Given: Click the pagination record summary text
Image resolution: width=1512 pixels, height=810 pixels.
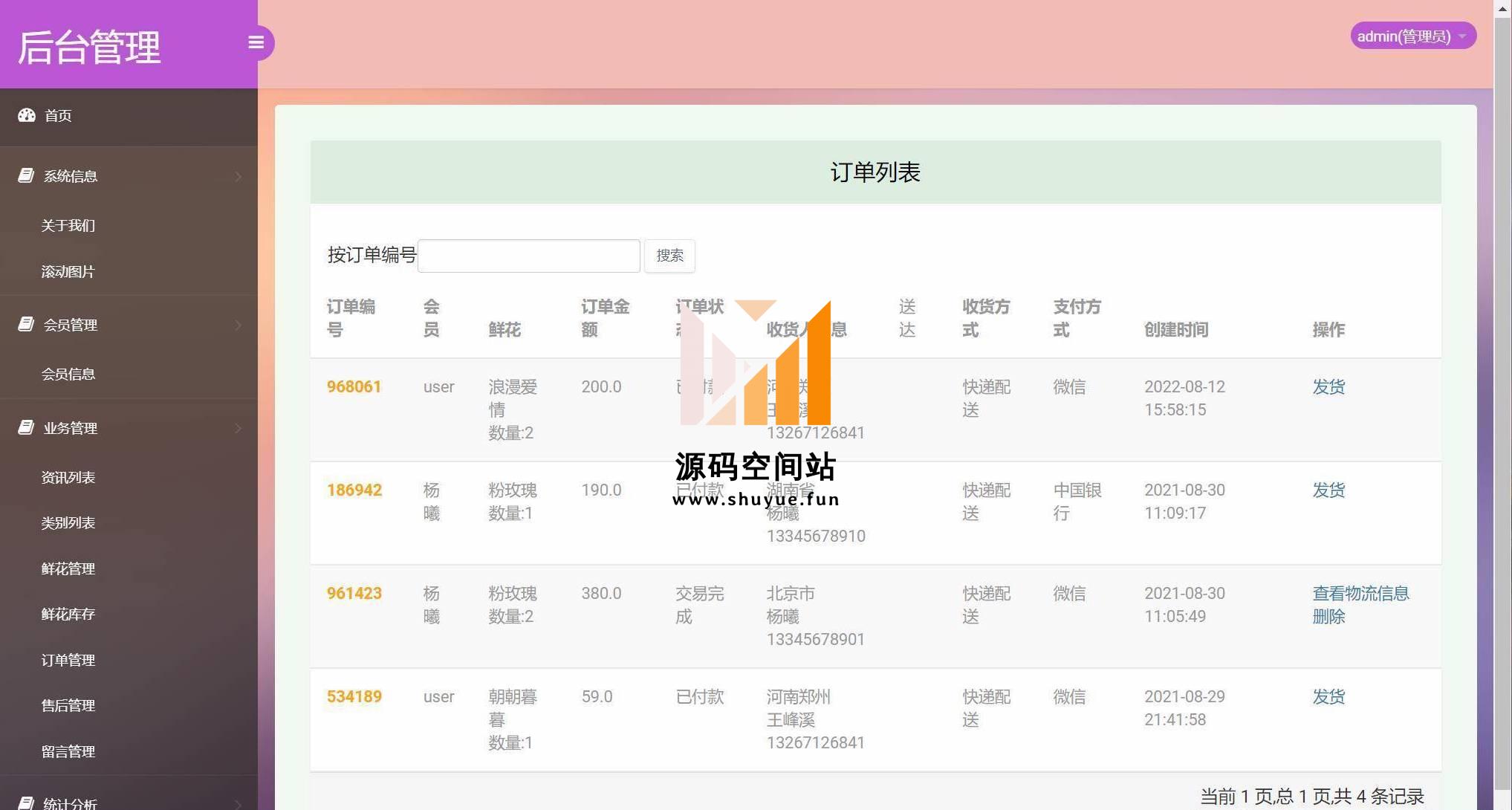Looking at the screenshot, I should pyautogui.click(x=1311, y=797).
